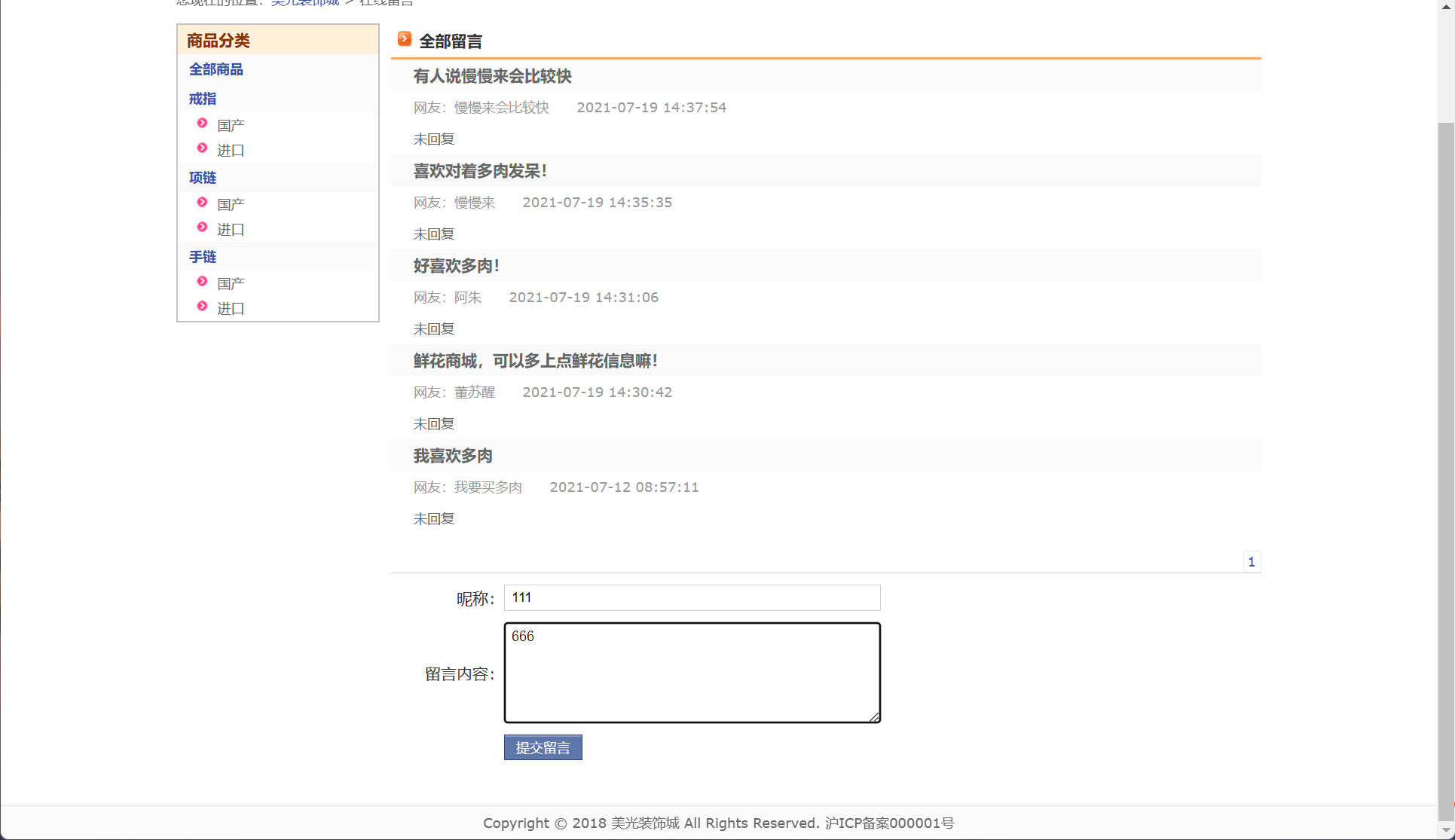Click 未回复 under 有人说慢慢来会比较快
The image size is (1455, 840).
click(x=433, y=139)
